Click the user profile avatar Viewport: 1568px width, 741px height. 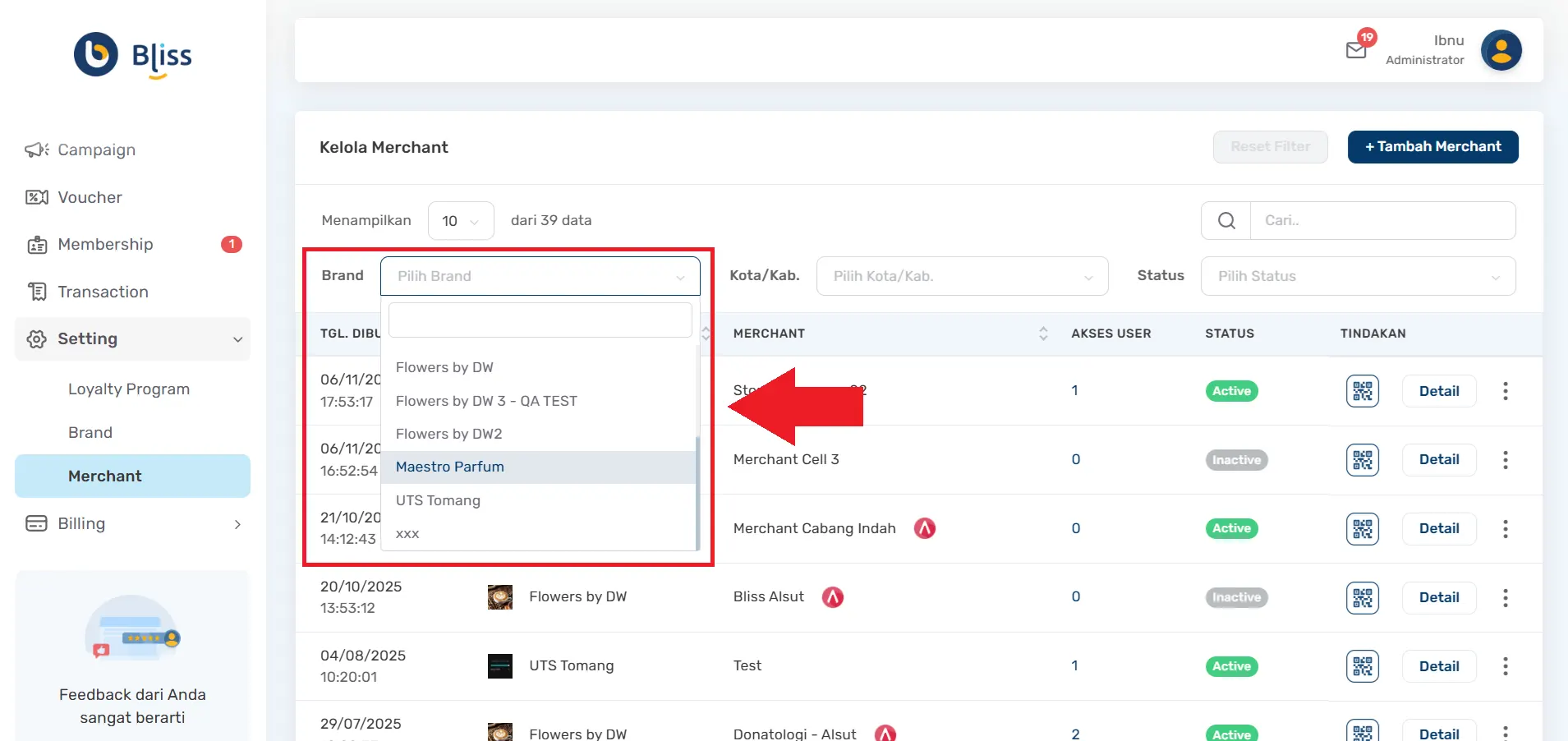tap(1501, 51)
